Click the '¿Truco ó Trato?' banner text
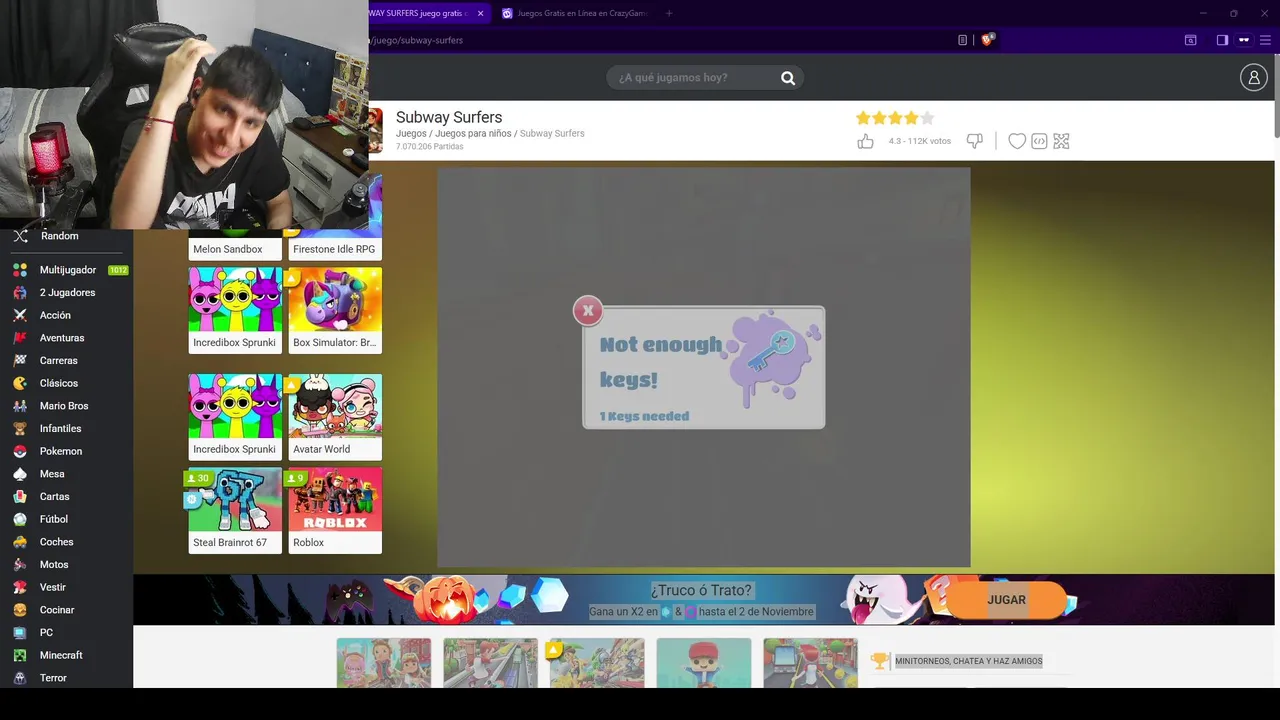 pyautogui.click(x=701, y=590)
